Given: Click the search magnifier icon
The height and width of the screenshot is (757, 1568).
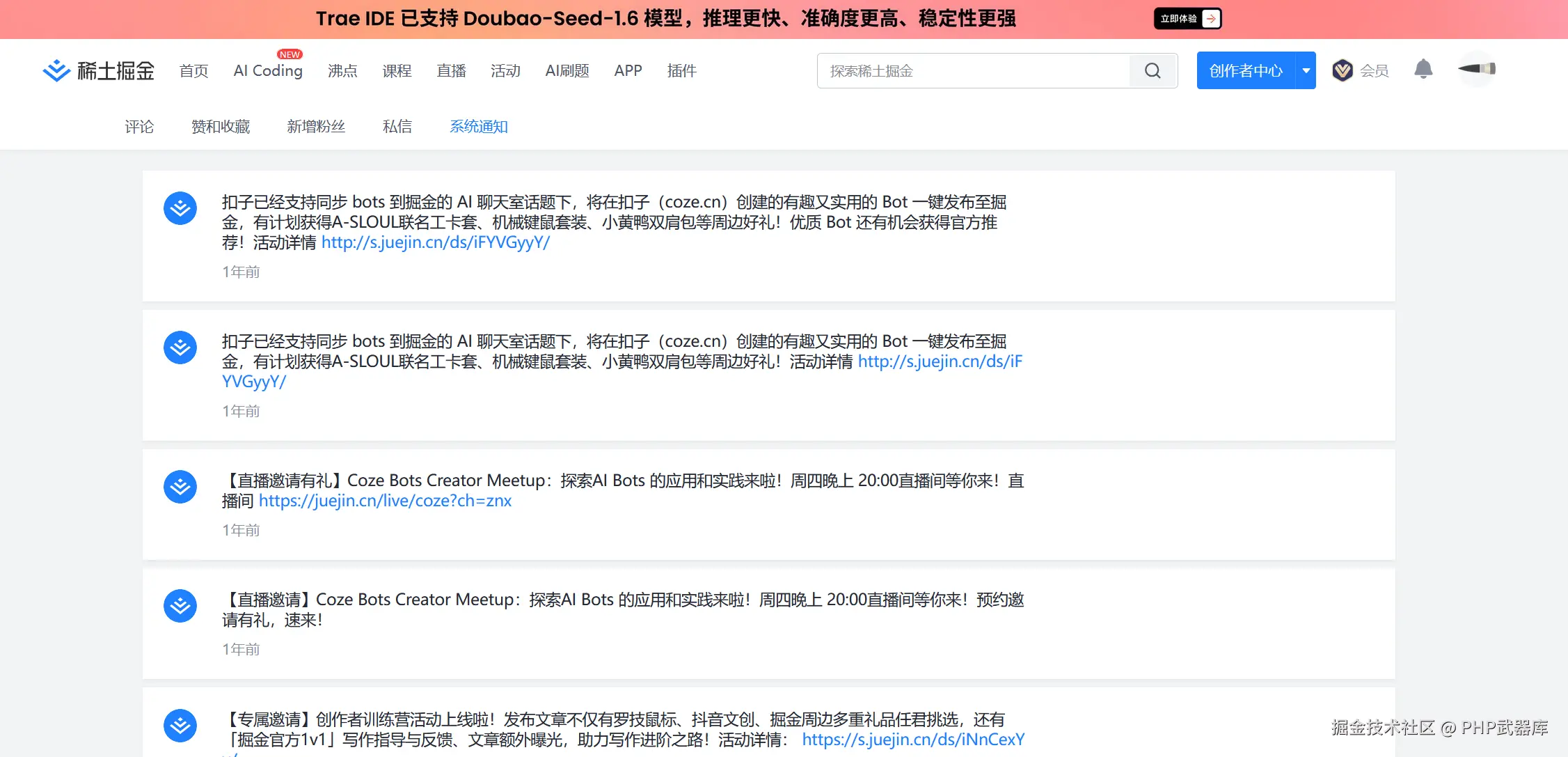Looking at the screenshot, I should [x=1152, y=70].
